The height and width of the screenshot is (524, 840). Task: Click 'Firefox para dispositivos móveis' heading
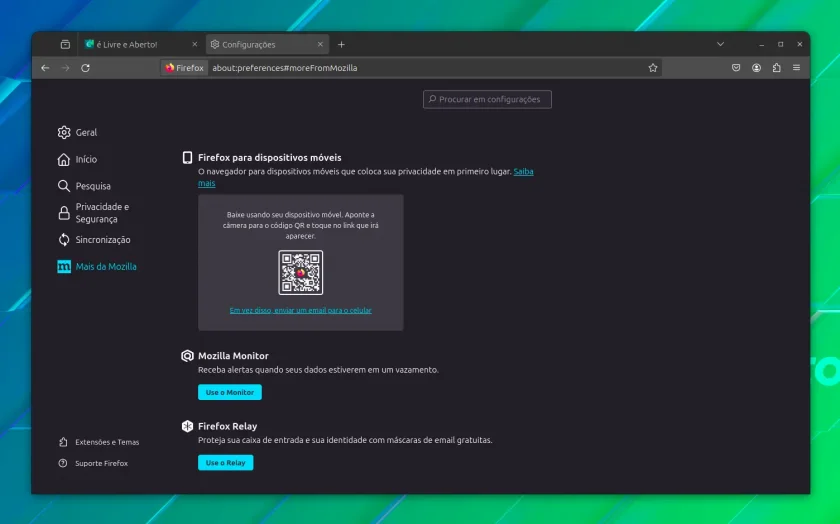[269, 158]
